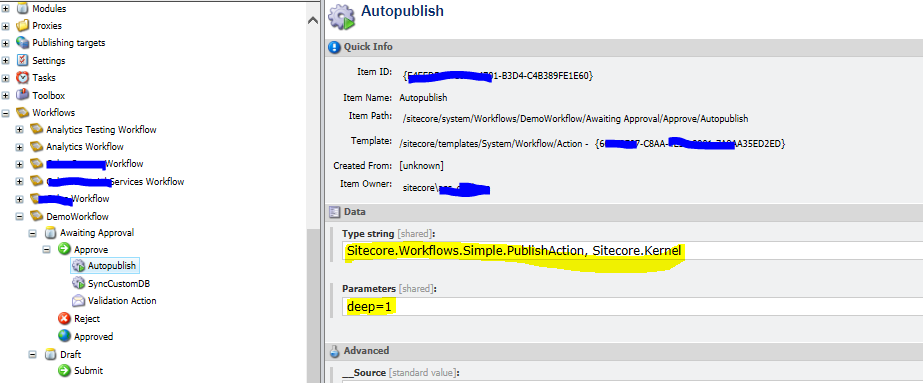Click the Approved globe icon

click(x=64, y=337)
